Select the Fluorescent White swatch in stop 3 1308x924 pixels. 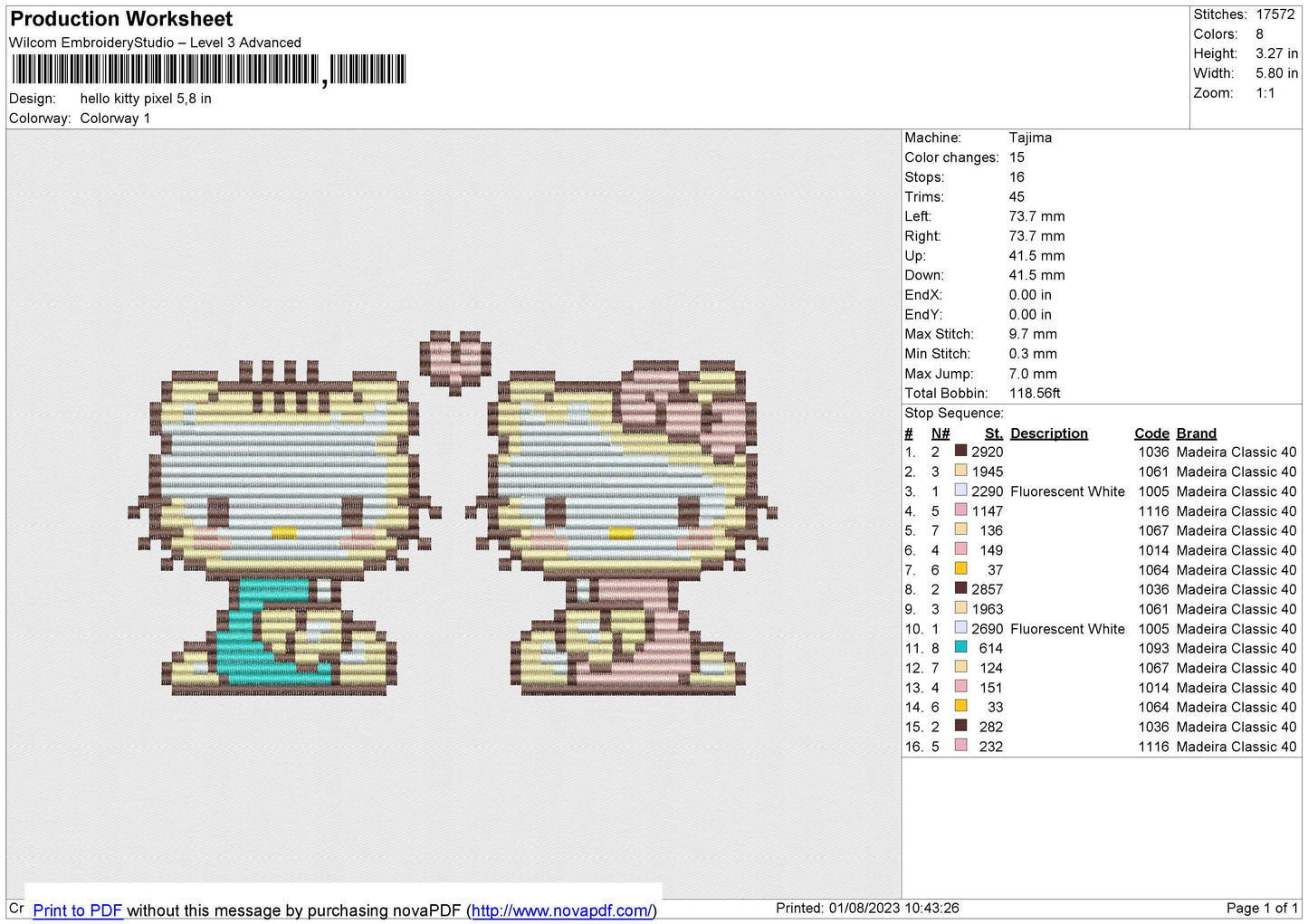tap(960, 491)
